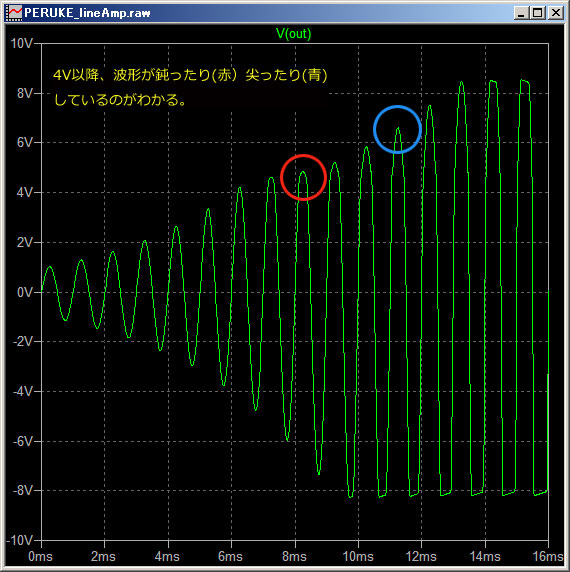The image size is (570, 572).
Task: Click the yellow Japanese annotation text
Action: [x=190, y=87]
